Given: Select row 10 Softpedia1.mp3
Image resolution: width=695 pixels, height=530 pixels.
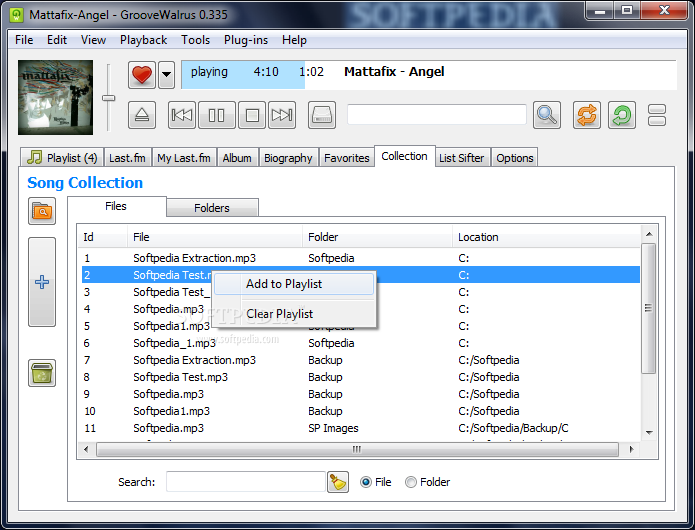Looking at the screenshot, I should tap(361, 411).
